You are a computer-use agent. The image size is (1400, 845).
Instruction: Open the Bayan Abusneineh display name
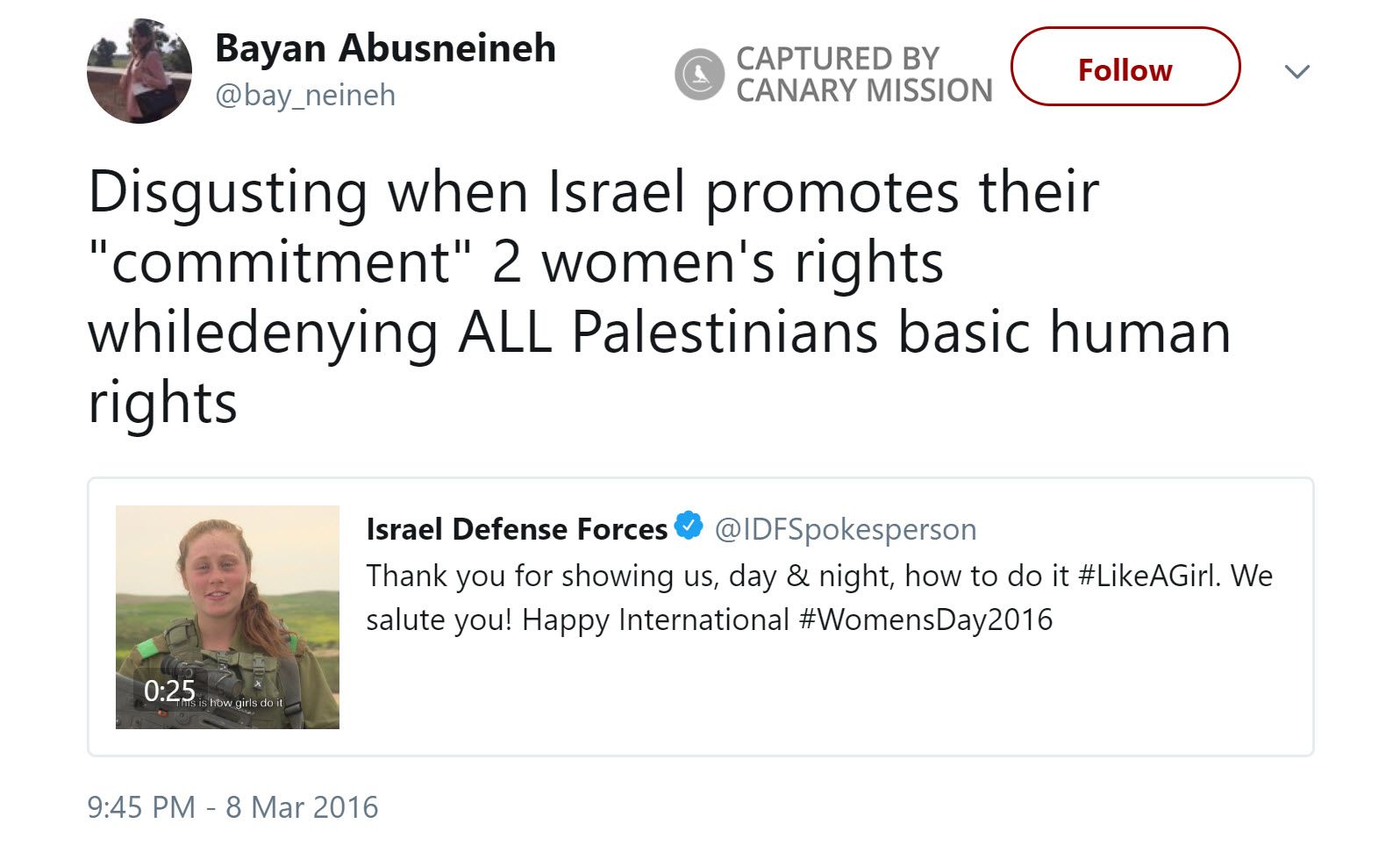coord(385,48)
